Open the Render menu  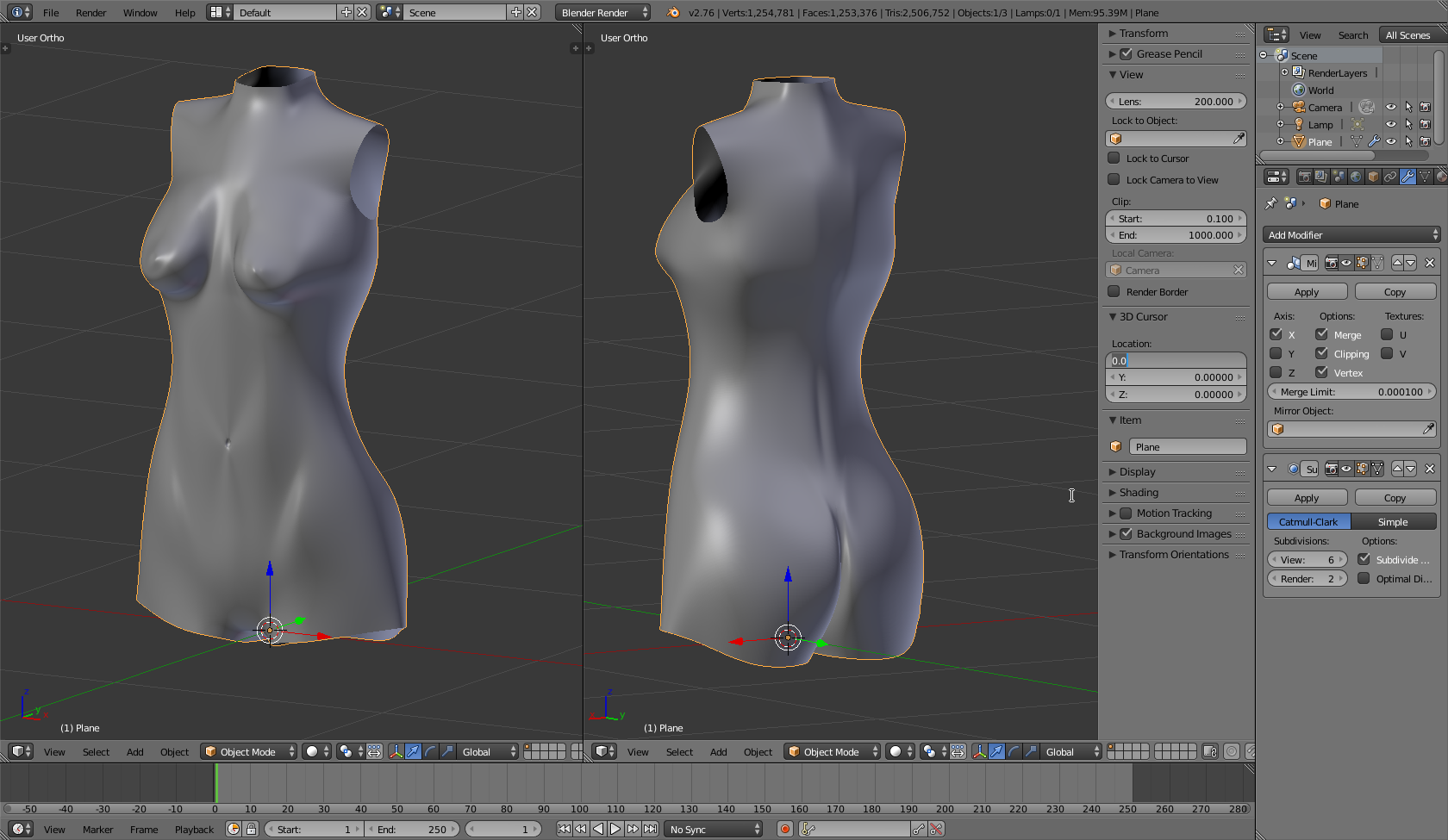pyautogui.click(x=90, y=13)
